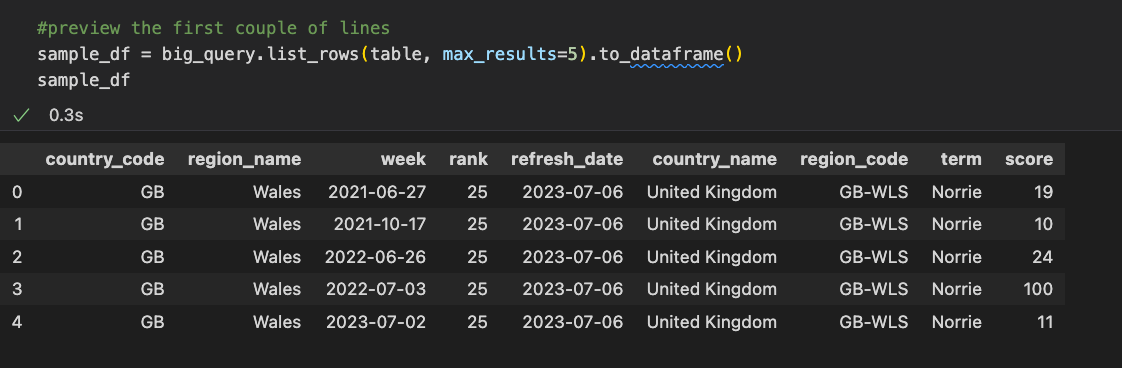
Task: Click the week cell 2021-06-27
Action: (377, 192)
